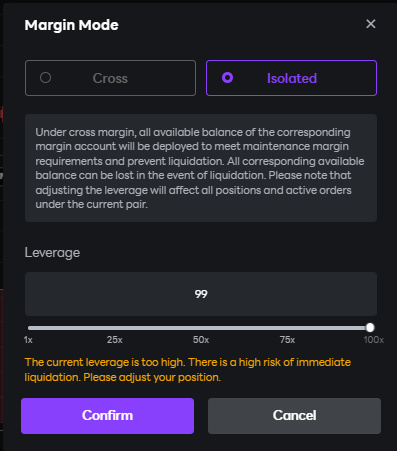Image resolution: width=397 pixels, height=451 pixels.
Task: Choose the Cross margin label
Action: 110,78
